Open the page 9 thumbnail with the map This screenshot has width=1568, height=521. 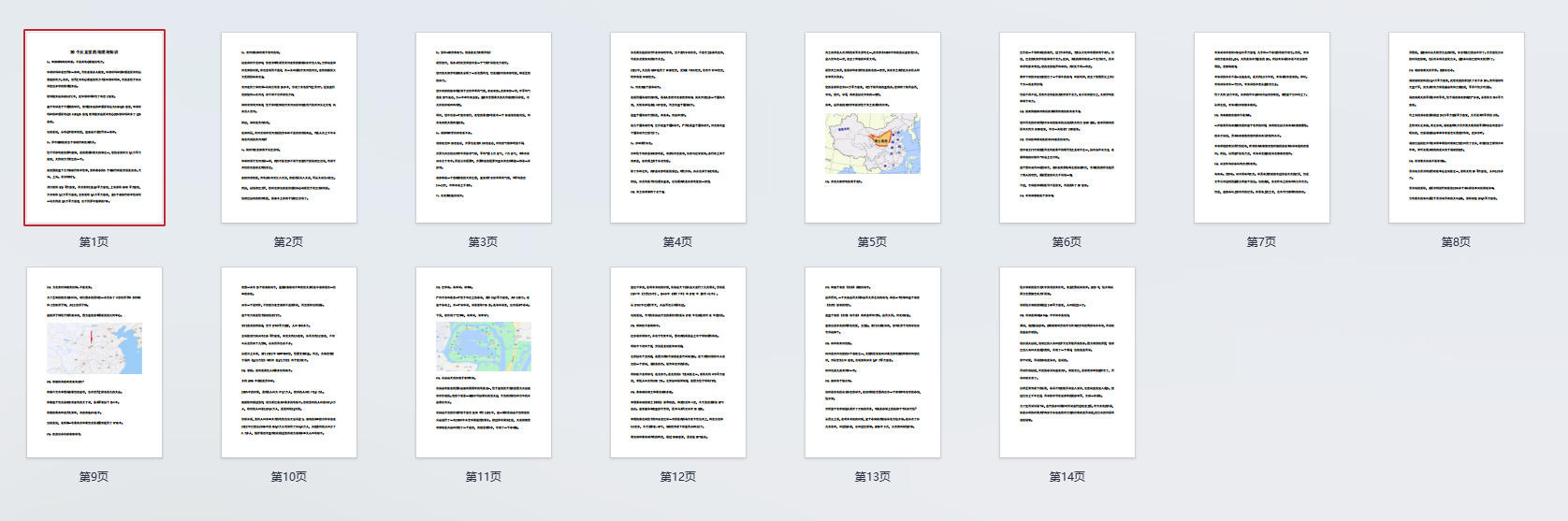point(94,363)
